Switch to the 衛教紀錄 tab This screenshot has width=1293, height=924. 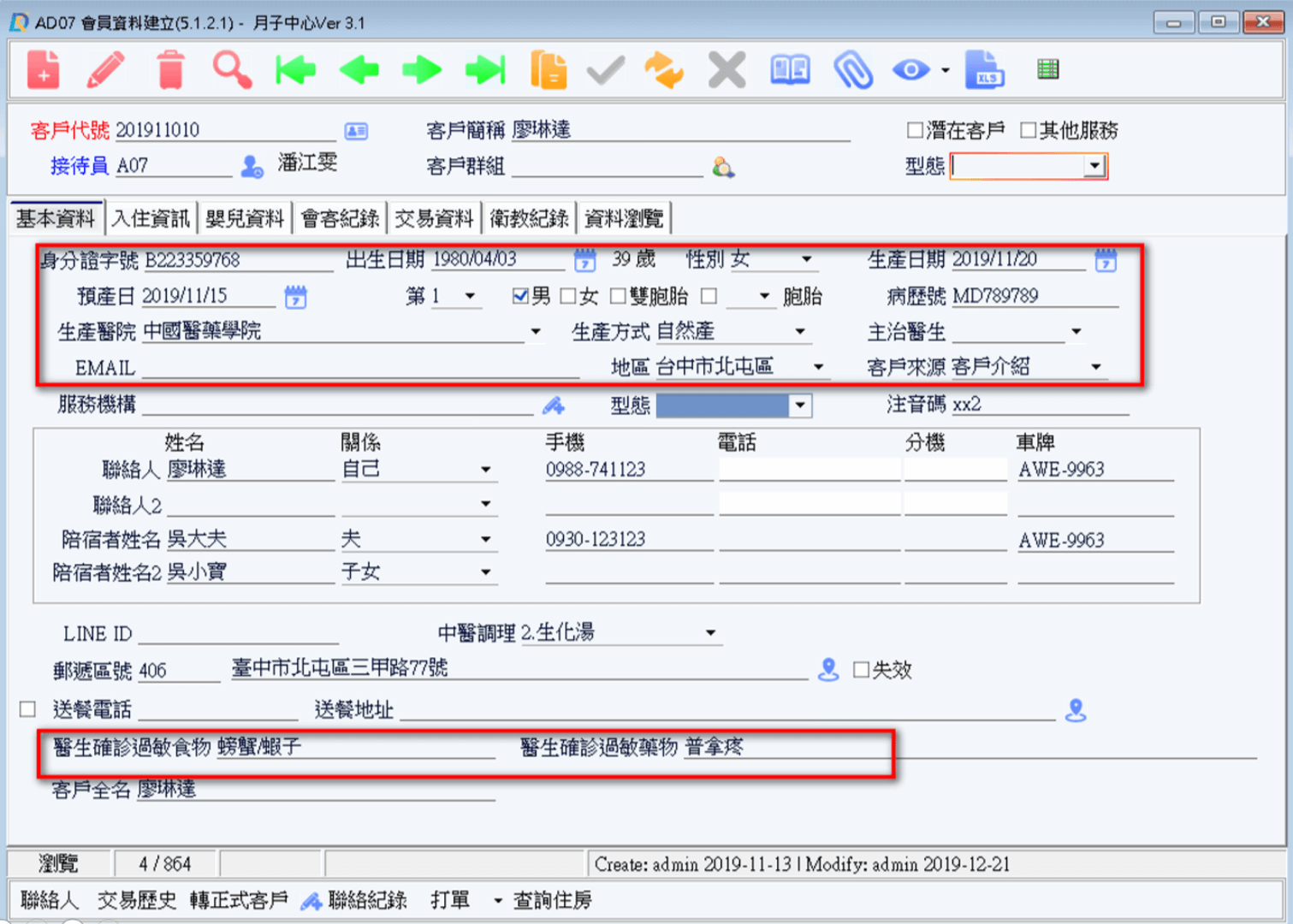pos(529,219)
